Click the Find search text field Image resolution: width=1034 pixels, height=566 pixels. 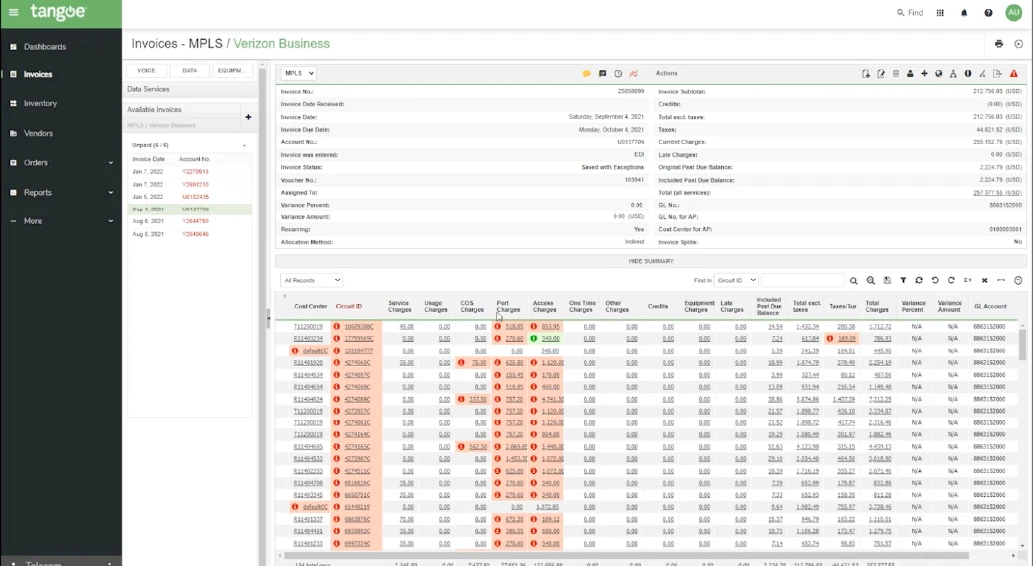pyautogui.click(x=802, y=281)
